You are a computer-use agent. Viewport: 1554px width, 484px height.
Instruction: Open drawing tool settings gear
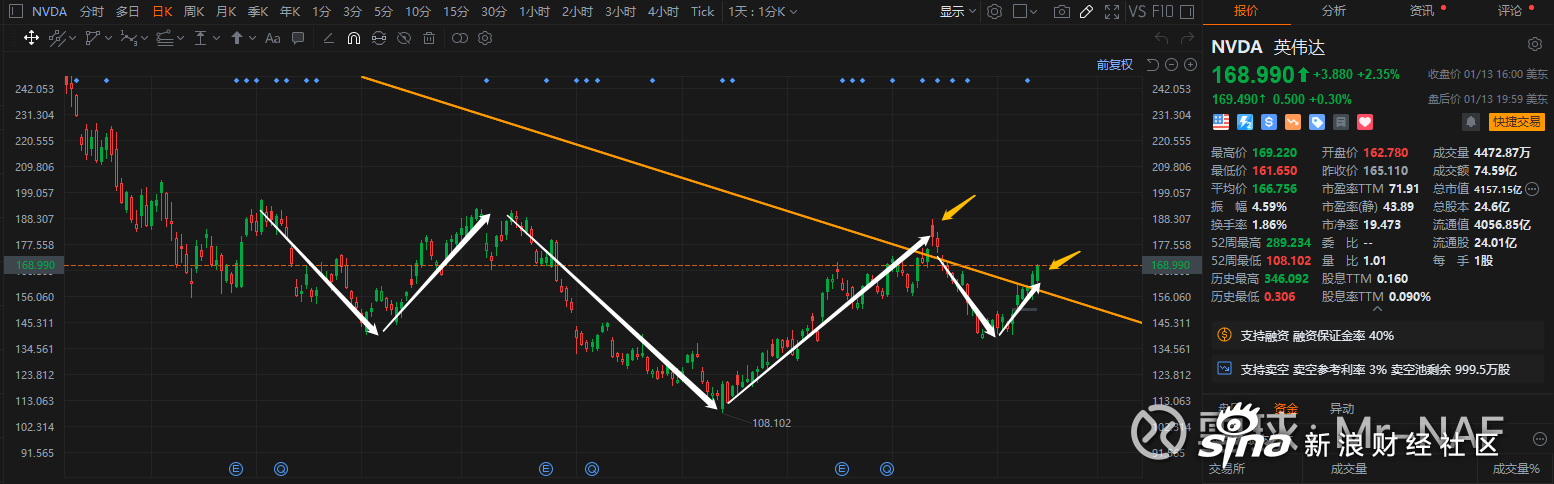tap(485, 38)
